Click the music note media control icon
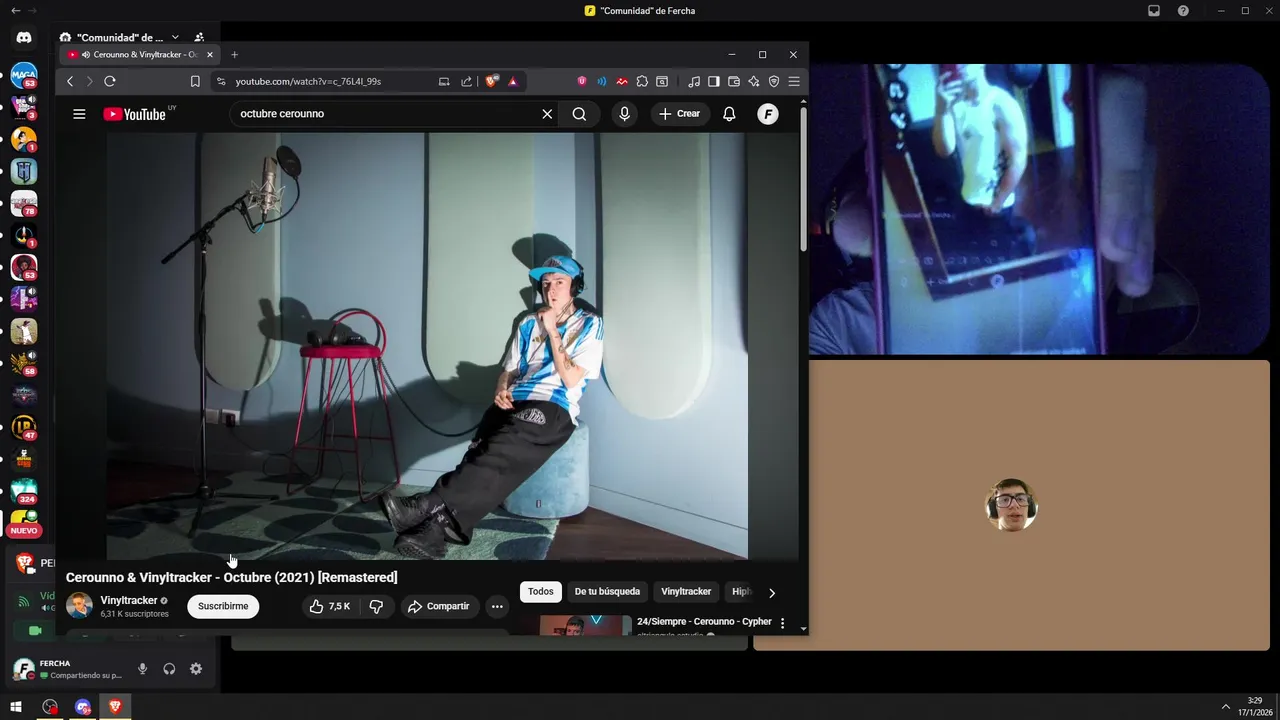Image resolution: width=1280 pixels, height=720 pixels. pos(694,81)
